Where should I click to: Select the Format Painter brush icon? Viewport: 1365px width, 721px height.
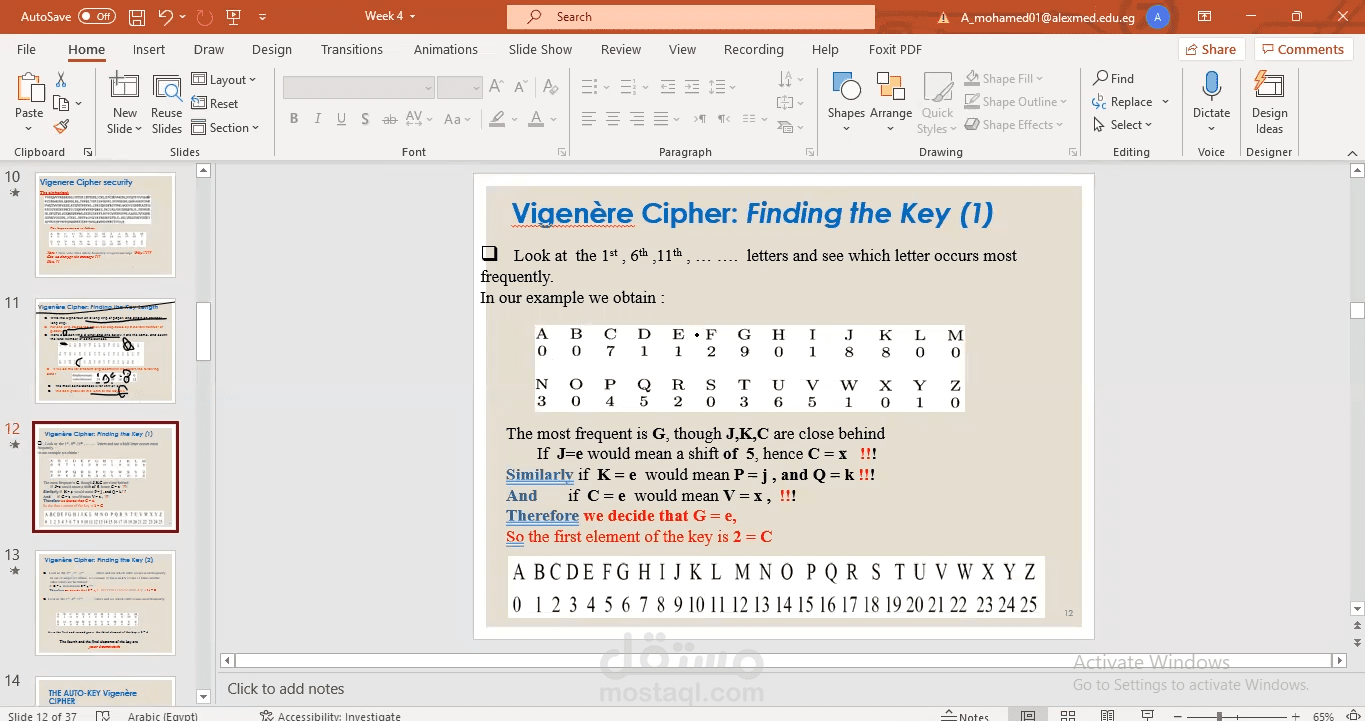coord(61,126)
